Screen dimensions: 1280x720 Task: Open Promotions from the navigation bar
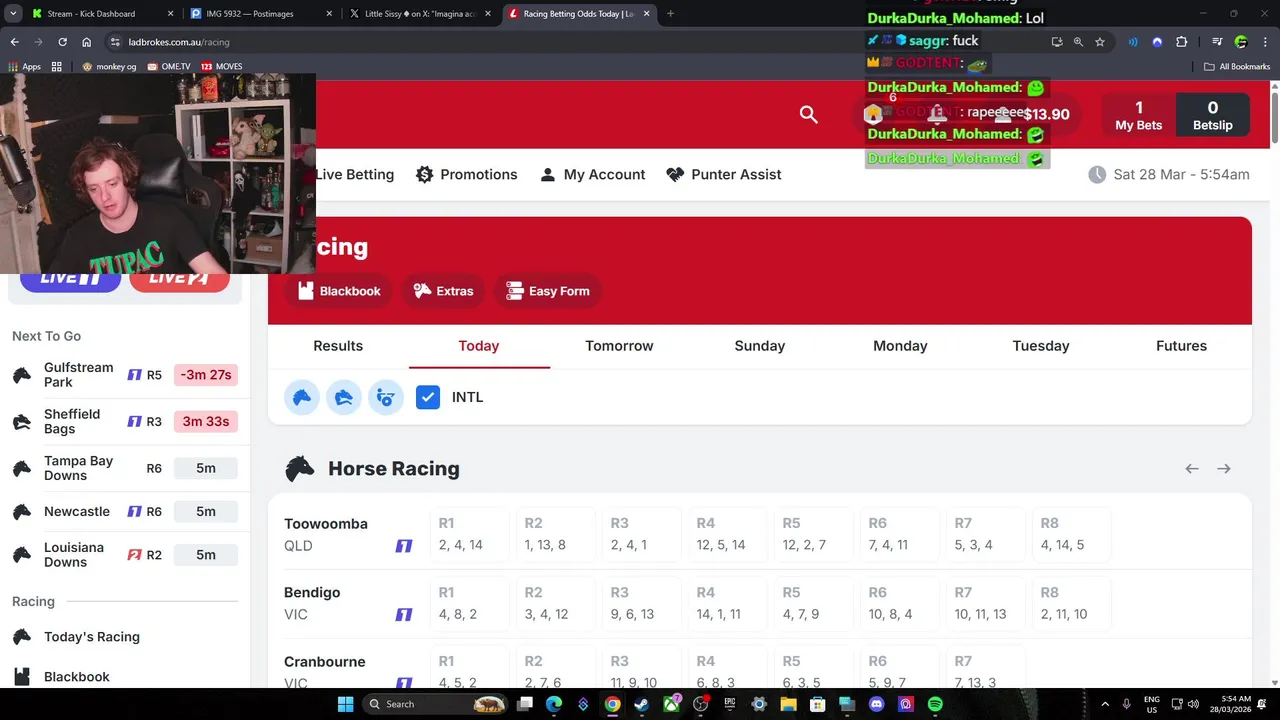pos(466,174)
